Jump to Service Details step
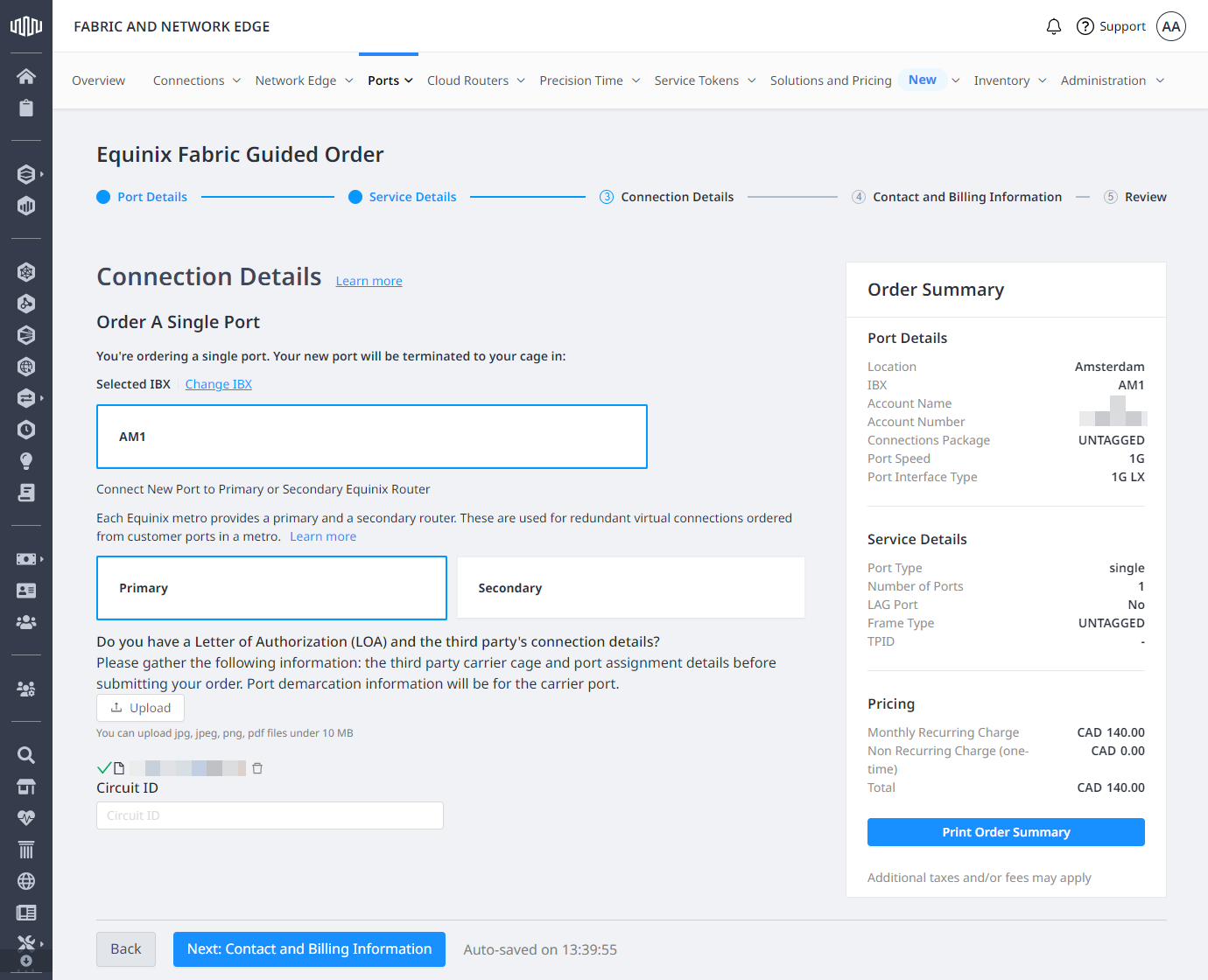Screen dimensions: 1208x980 403,197
